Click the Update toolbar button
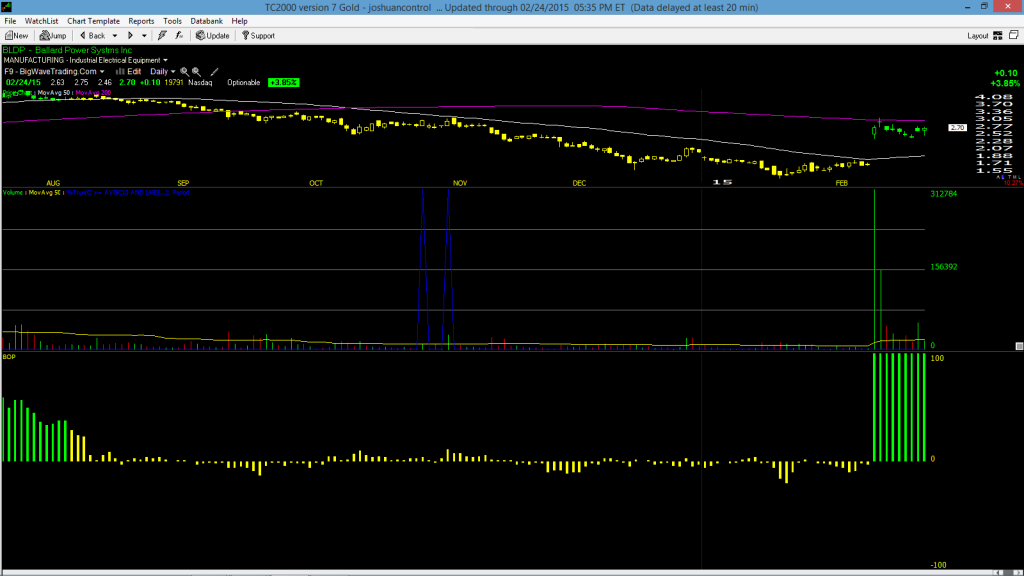 pos(213,36)
